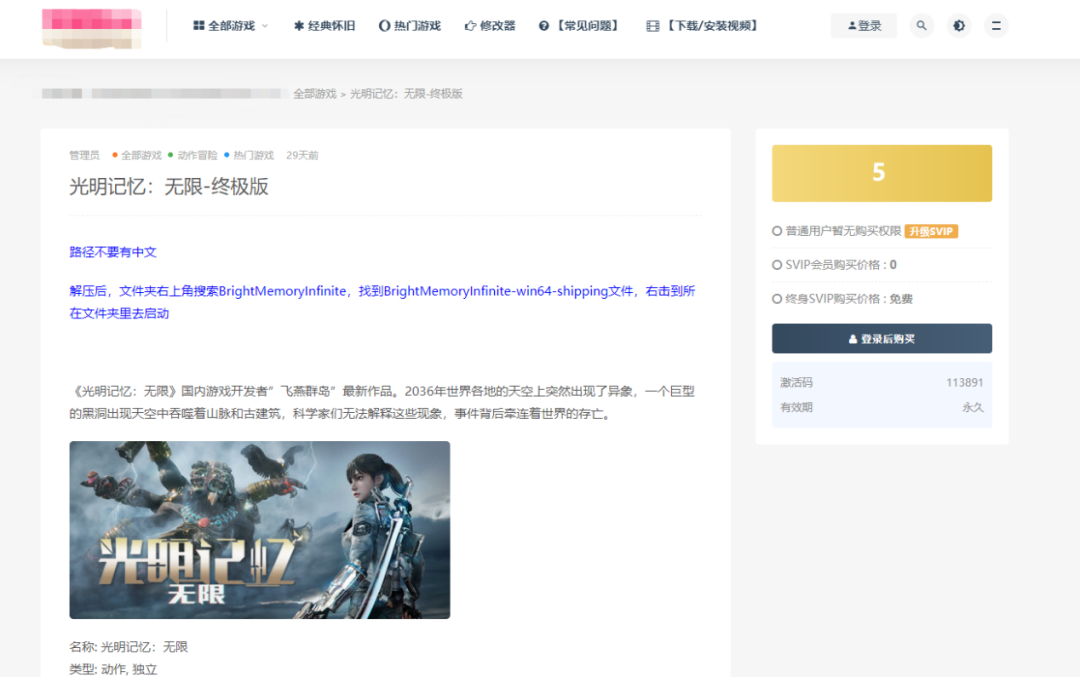Open the search magnifier icon

(922, 25)
